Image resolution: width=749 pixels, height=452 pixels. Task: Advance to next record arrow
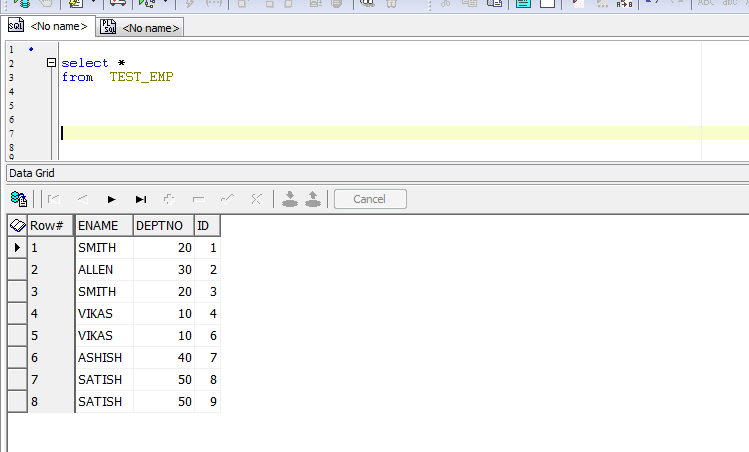click(112, 199)
